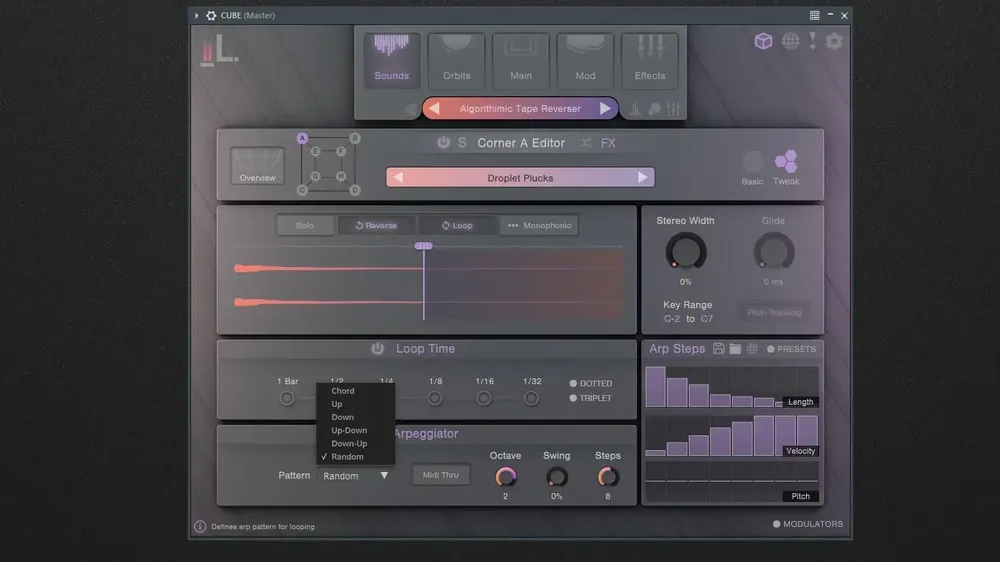Open the globe browser icon

click(x=790, y=41)
